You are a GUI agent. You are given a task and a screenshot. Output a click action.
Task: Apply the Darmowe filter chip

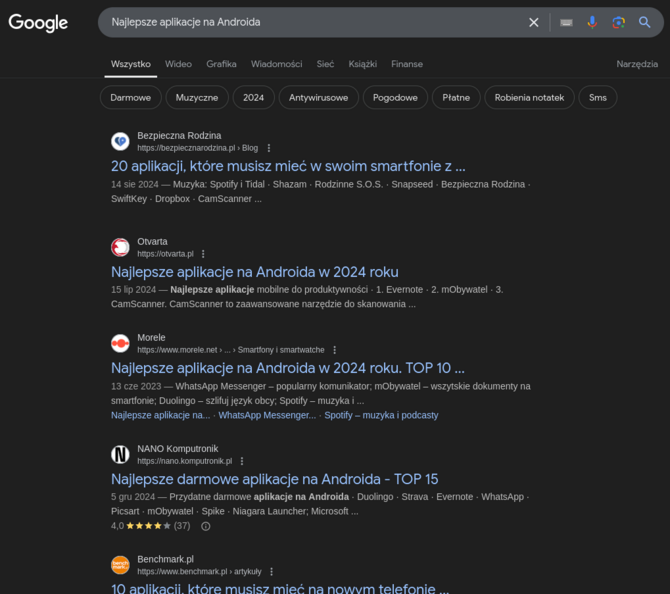[x=131, y=97]
